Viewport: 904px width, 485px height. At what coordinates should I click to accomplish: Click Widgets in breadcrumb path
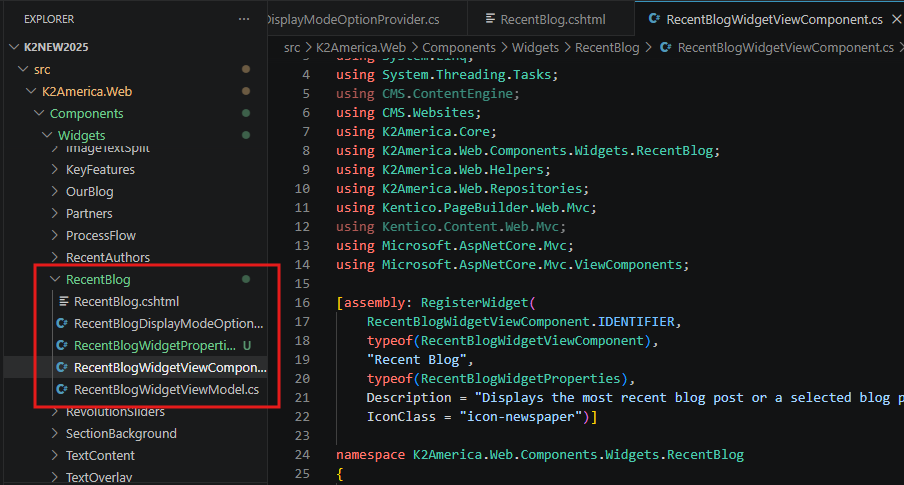(535, 47)
